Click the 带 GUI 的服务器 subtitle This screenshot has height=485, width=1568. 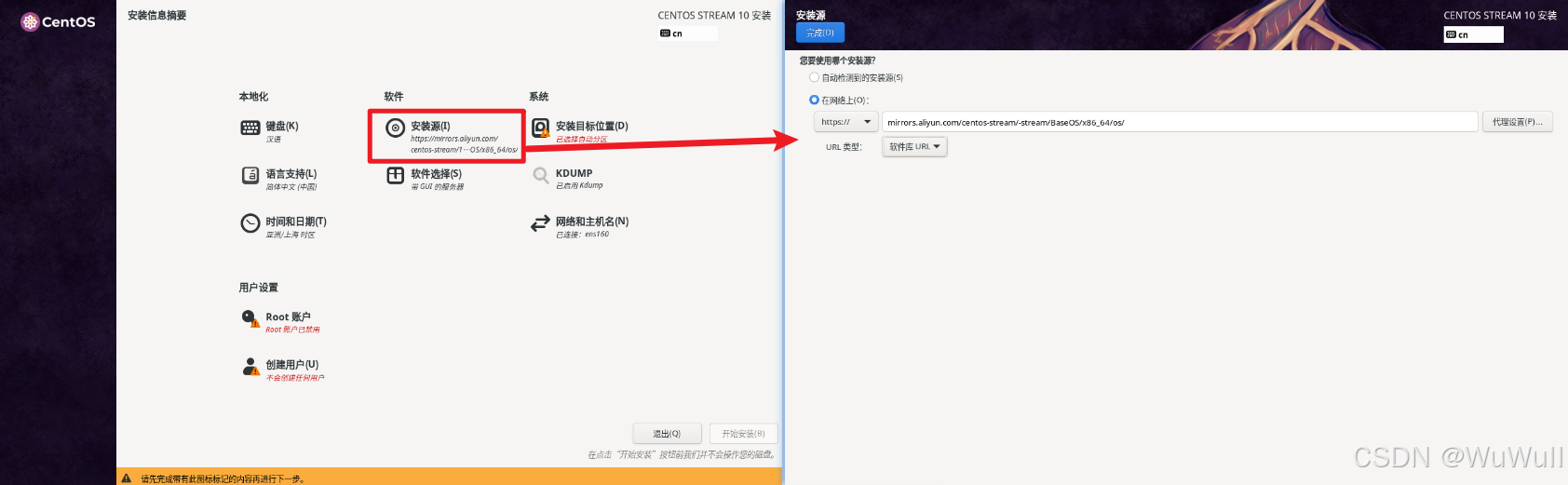tap(438, 187)
